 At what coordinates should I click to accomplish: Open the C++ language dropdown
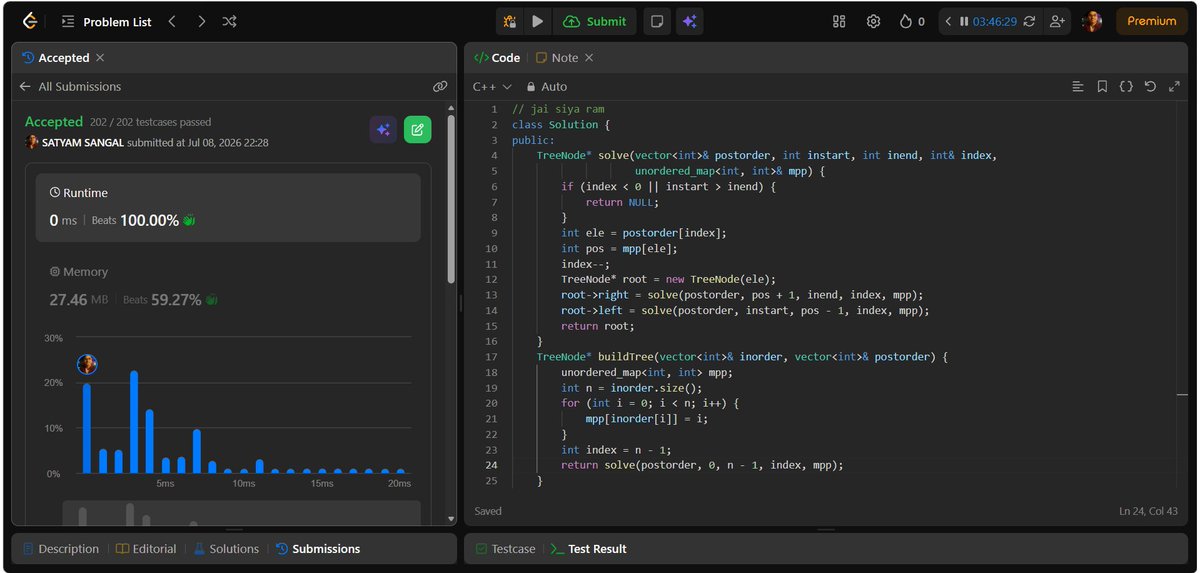(492, 87)
